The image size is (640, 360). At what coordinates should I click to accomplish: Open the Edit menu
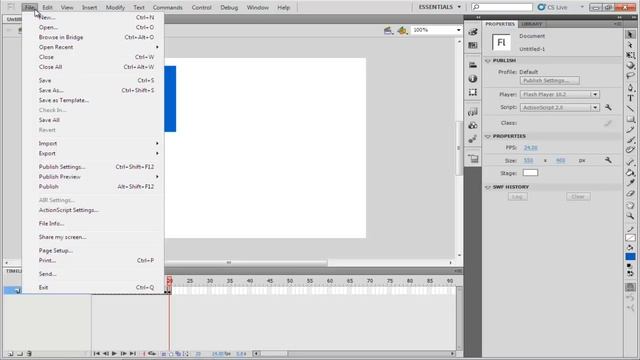47,7
